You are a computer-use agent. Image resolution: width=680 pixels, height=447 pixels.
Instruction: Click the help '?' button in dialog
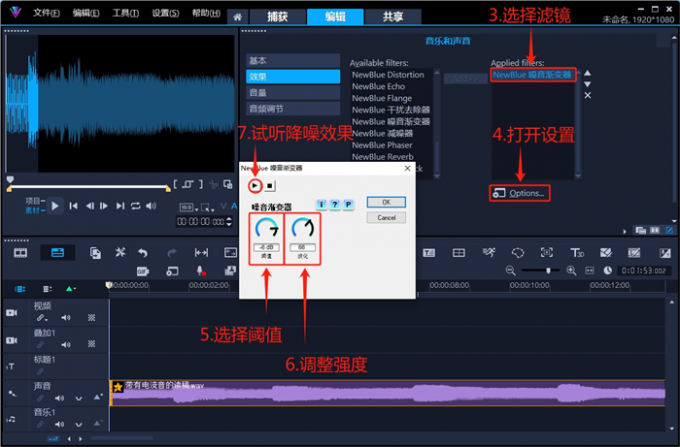[x=335, y=204]
